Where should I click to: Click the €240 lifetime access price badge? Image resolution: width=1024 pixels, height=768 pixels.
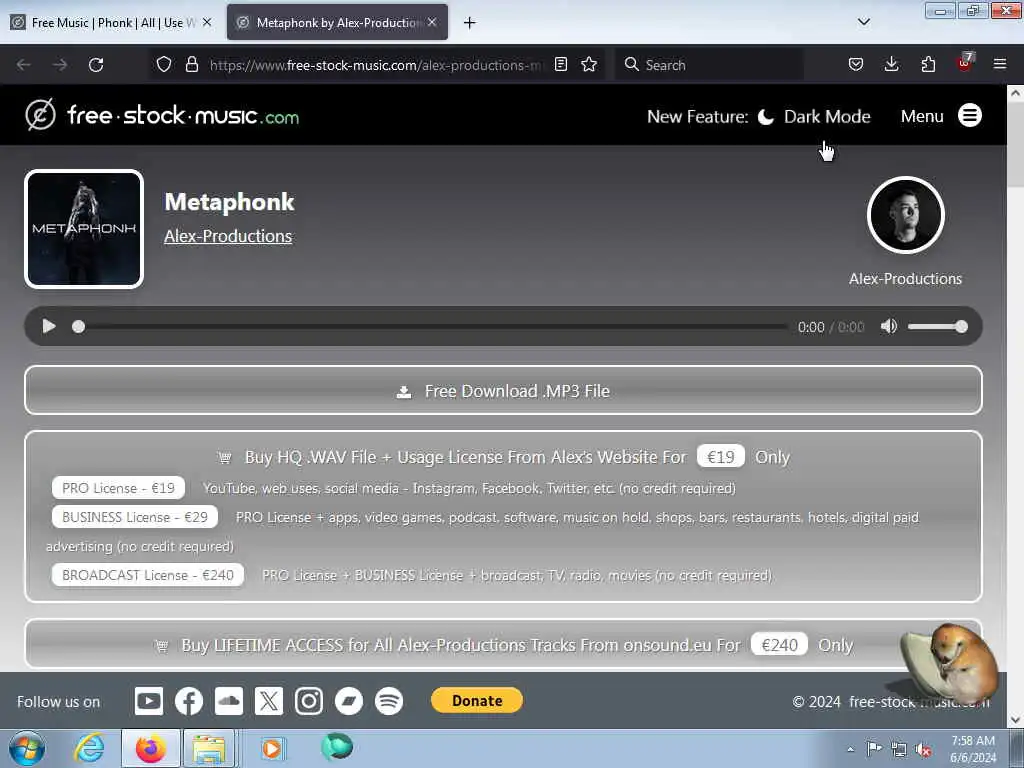click(779, 645)
